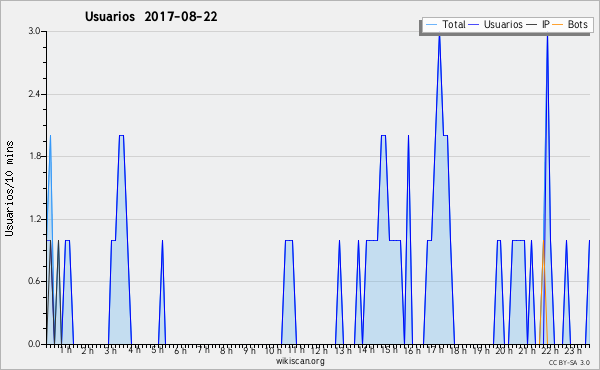
Task: Click the '1 h' x-axis label
Action: (x=65, y=350)
